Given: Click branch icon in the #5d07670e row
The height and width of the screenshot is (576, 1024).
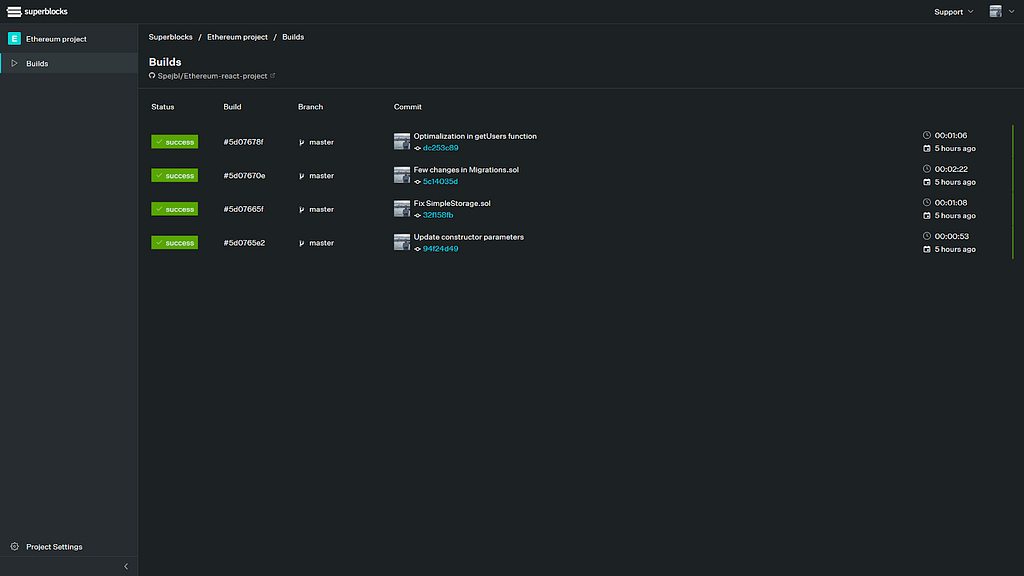Looking at the screenshot, I should (x=302, y=176).
